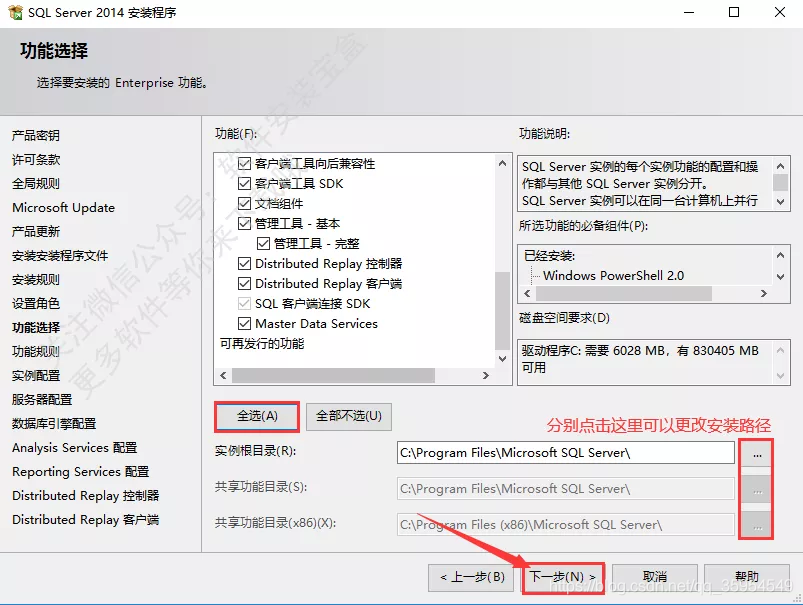Open help with 帮助 button
Screen dimensions: 803x605
tap(747, 577)
